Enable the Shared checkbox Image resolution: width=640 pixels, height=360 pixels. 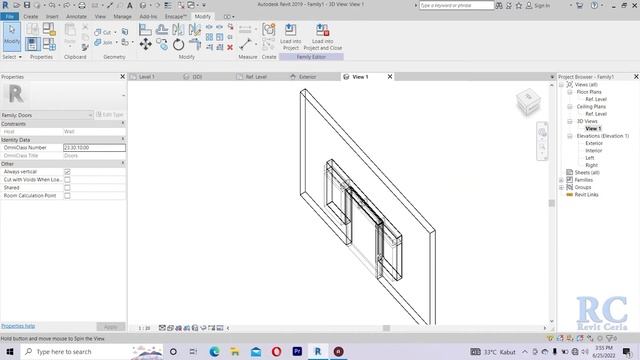point(67,188)
